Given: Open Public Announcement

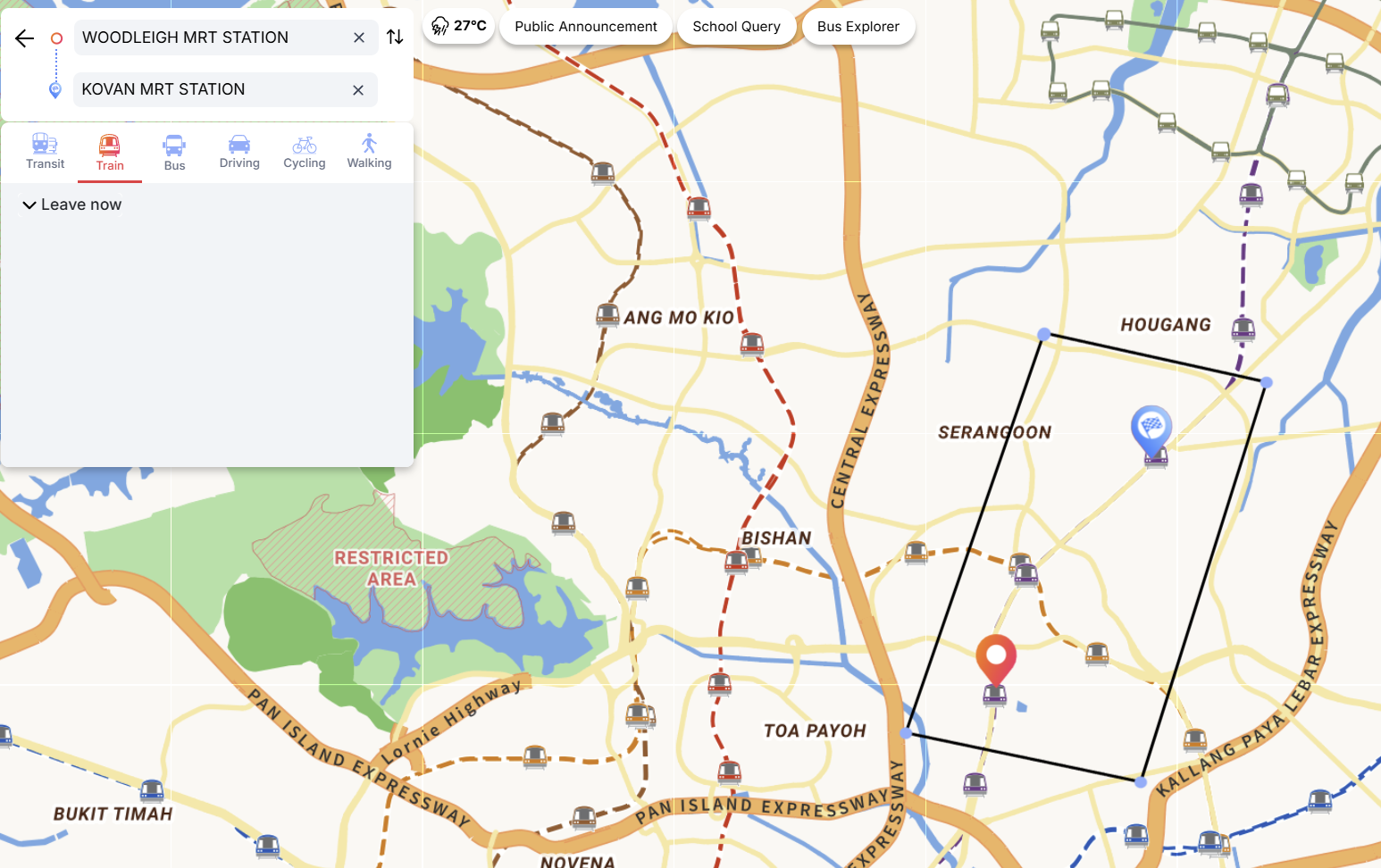Looking at the screenshot, I should point(586,27).
